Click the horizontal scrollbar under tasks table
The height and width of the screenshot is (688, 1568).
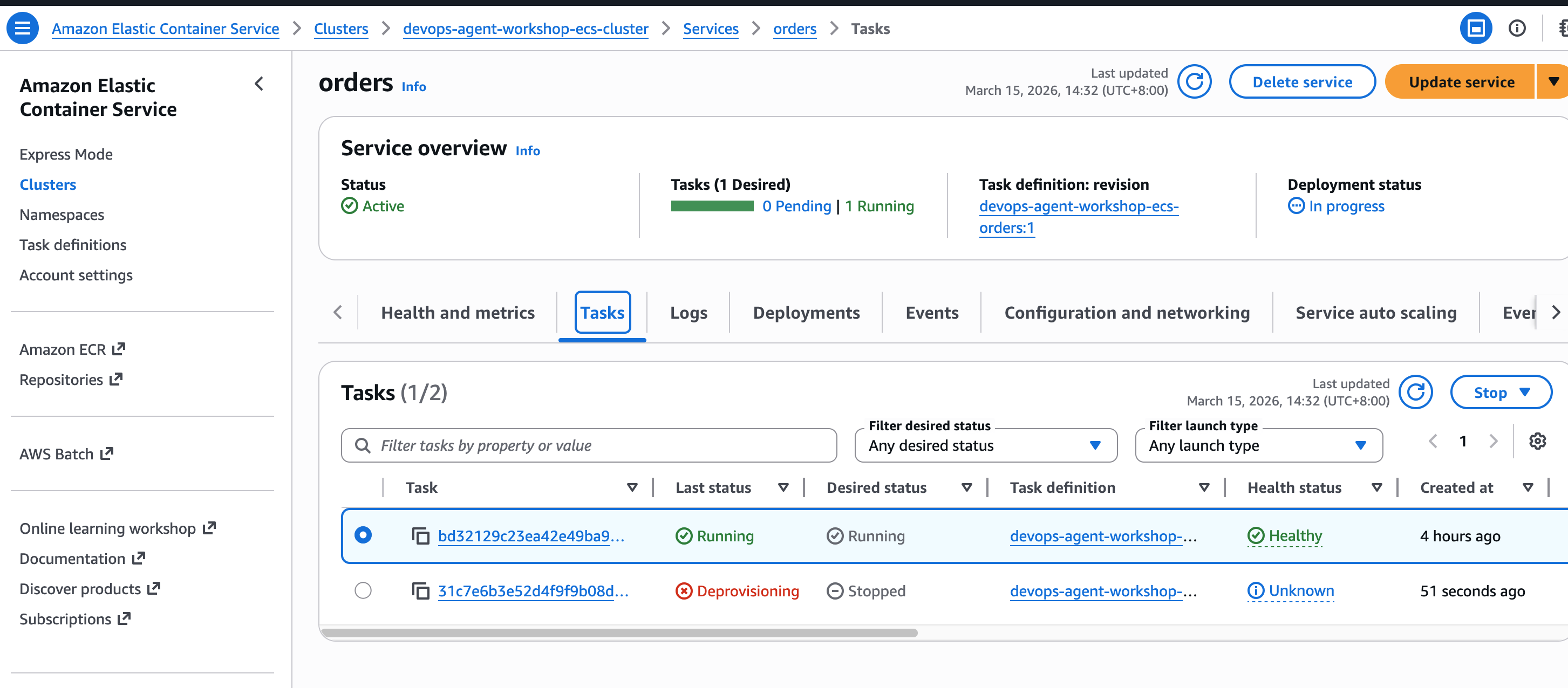pyautogui.click(x=619, y=632)
